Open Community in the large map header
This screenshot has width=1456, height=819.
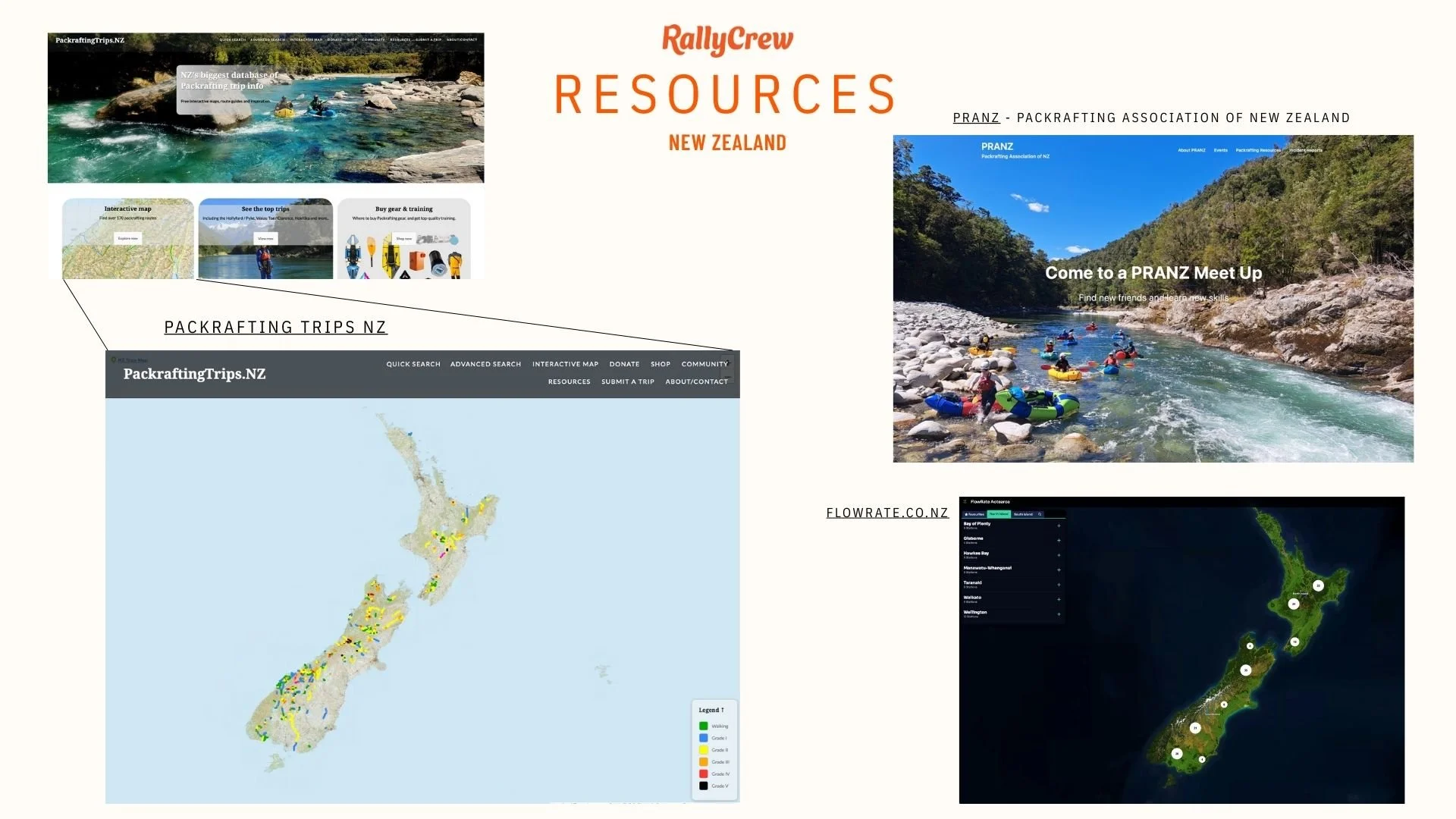pos(704,364)
